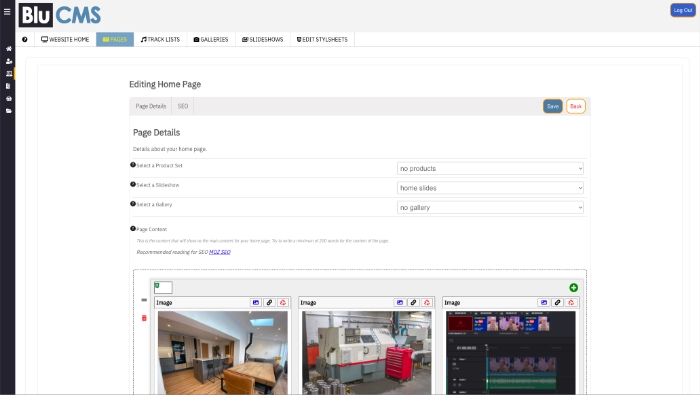
Task: Show help for Select a Gallery
Action: 133,204
